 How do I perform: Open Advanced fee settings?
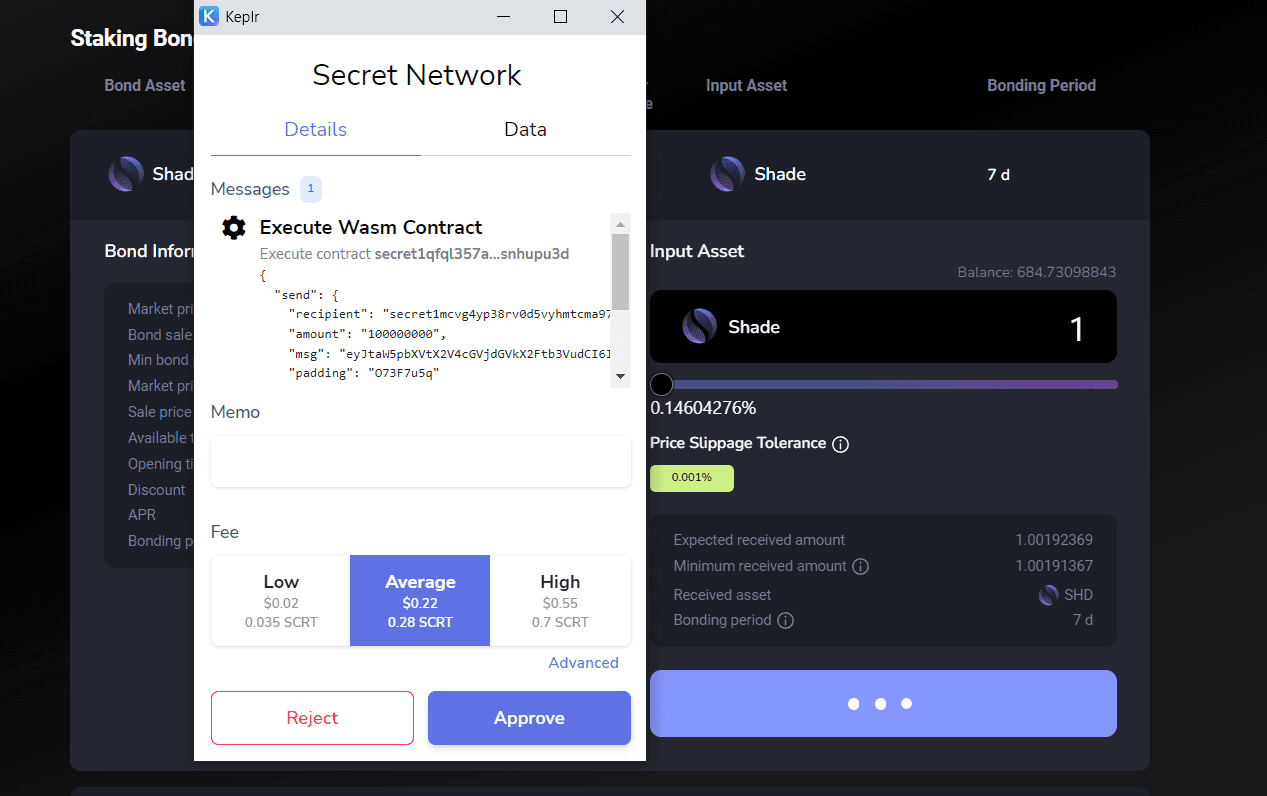click(x=583, y=663)
